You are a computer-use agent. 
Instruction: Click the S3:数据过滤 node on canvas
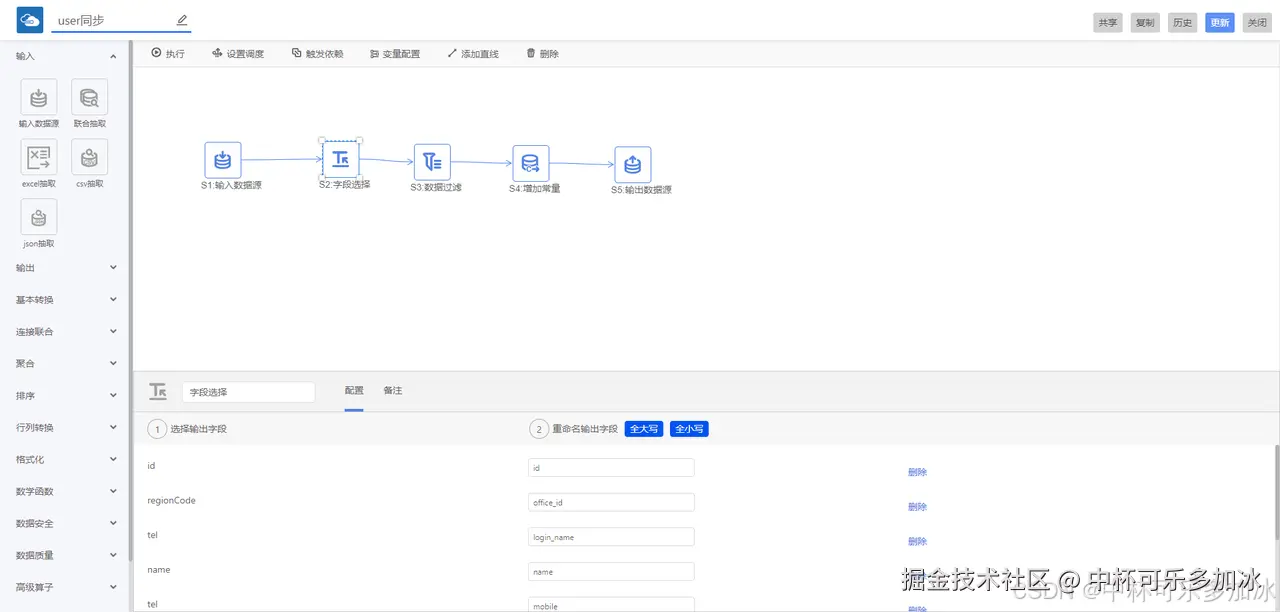[x=432, y=162]
